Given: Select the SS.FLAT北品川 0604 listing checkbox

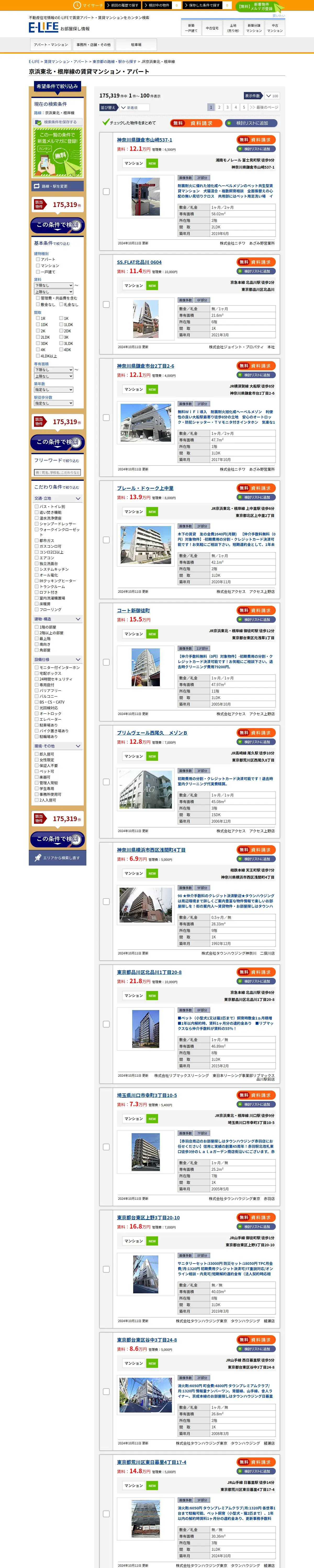Looking at the screenshot, I should click(106, 304).
